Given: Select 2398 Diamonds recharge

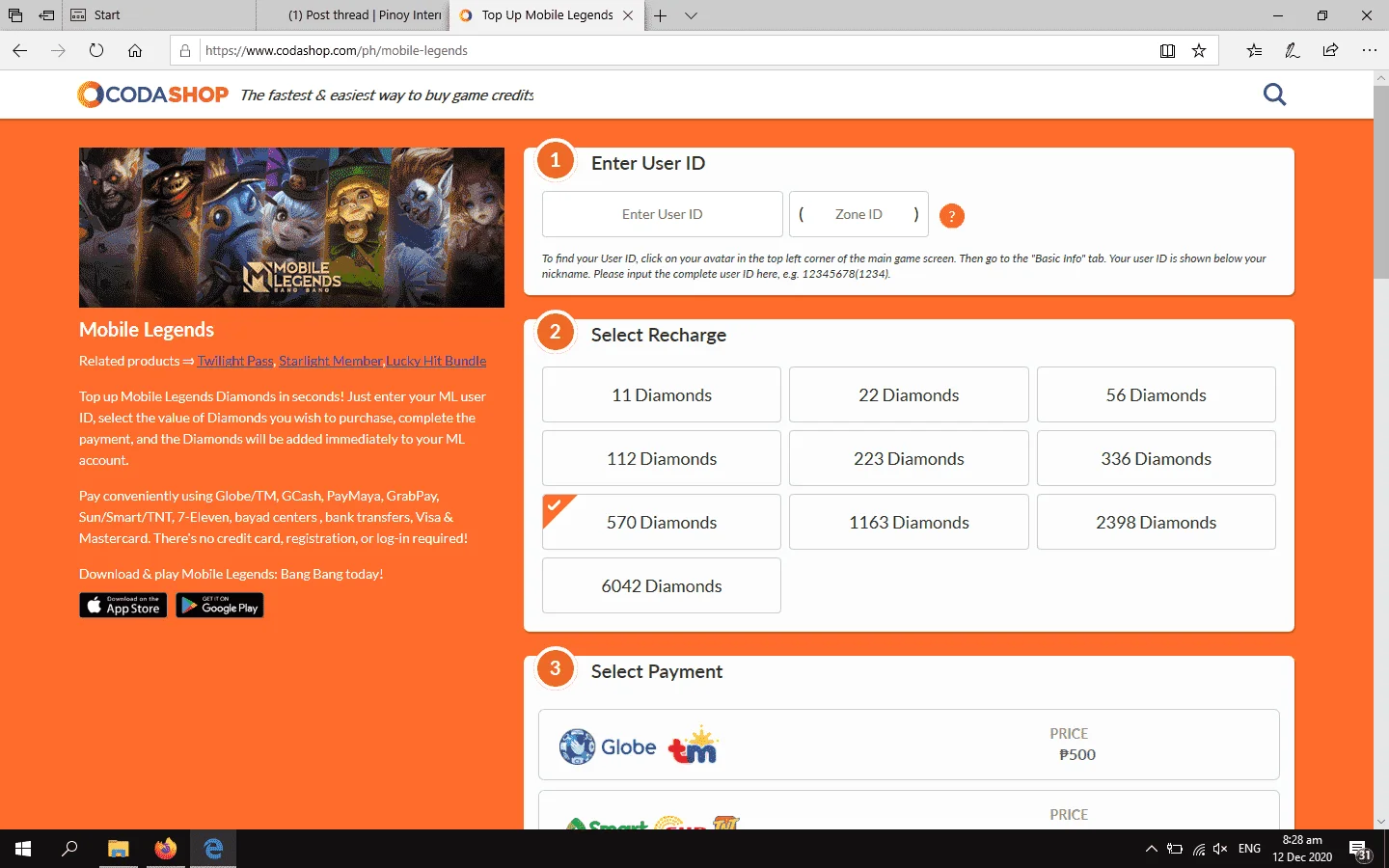Looking at the screenshot, I should point(1157,522).
